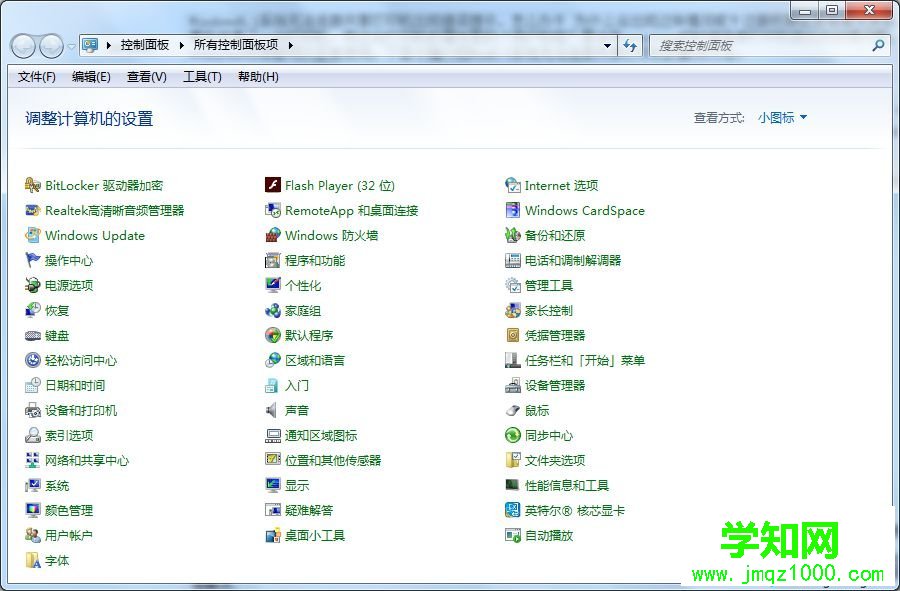Open the 备份和还原 icon
The width and height of the screenshot is (900, 591).
tap(513, 235)
